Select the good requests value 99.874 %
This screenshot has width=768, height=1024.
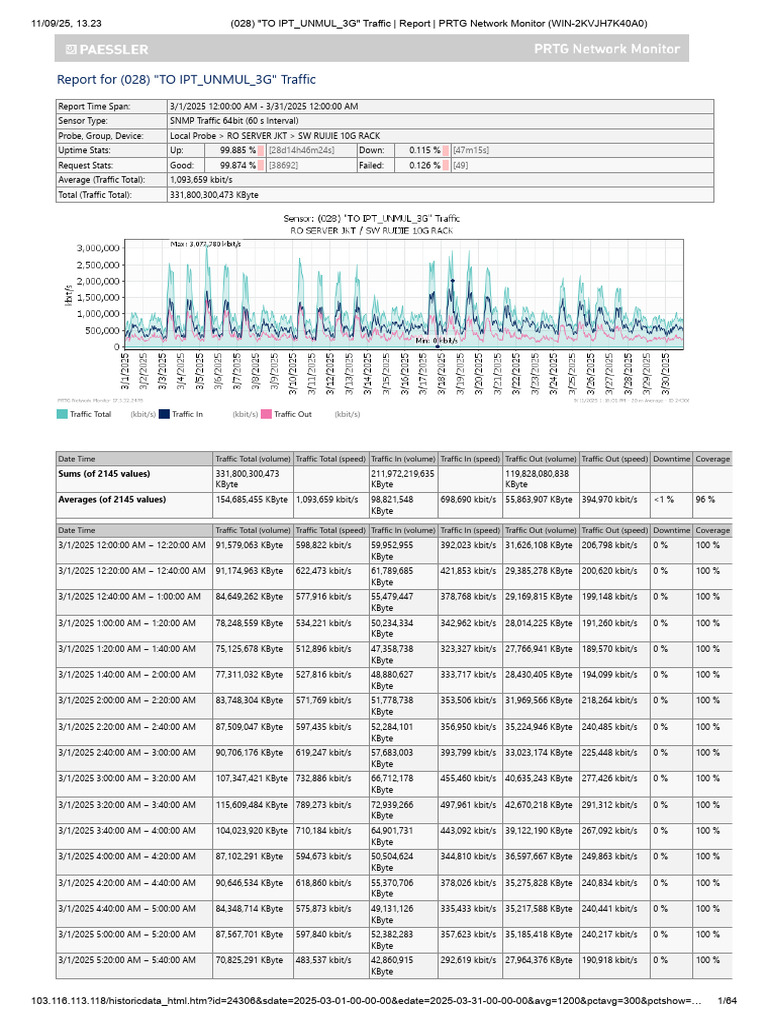point(238,165)
